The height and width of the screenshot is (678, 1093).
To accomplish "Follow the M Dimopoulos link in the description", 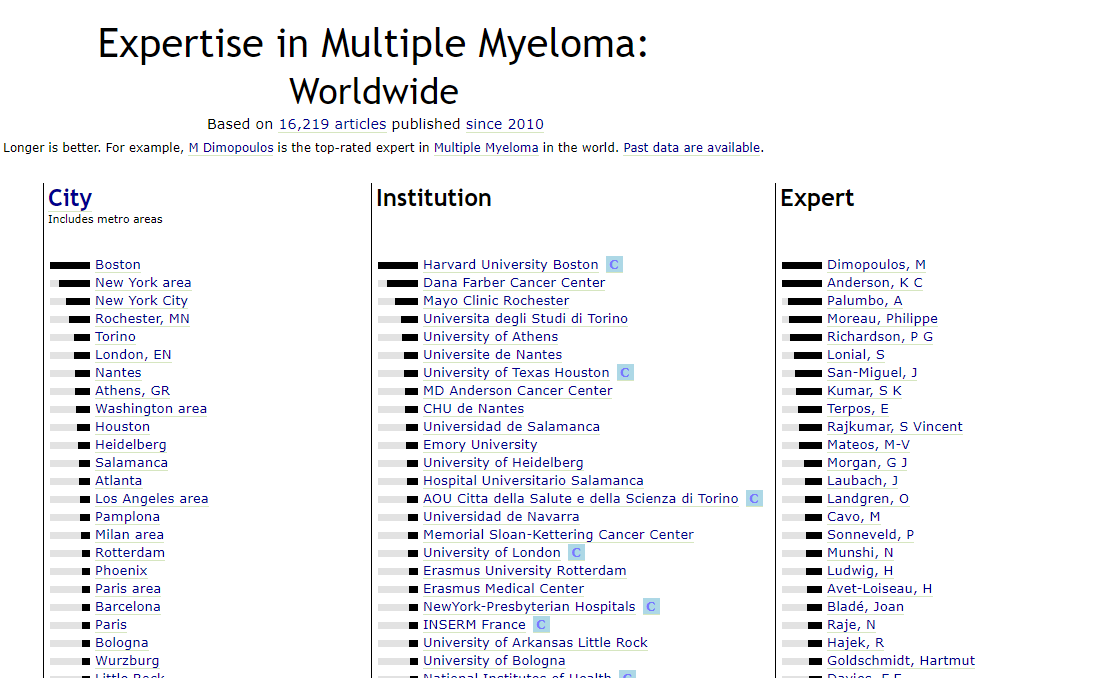I will (231, 148).
